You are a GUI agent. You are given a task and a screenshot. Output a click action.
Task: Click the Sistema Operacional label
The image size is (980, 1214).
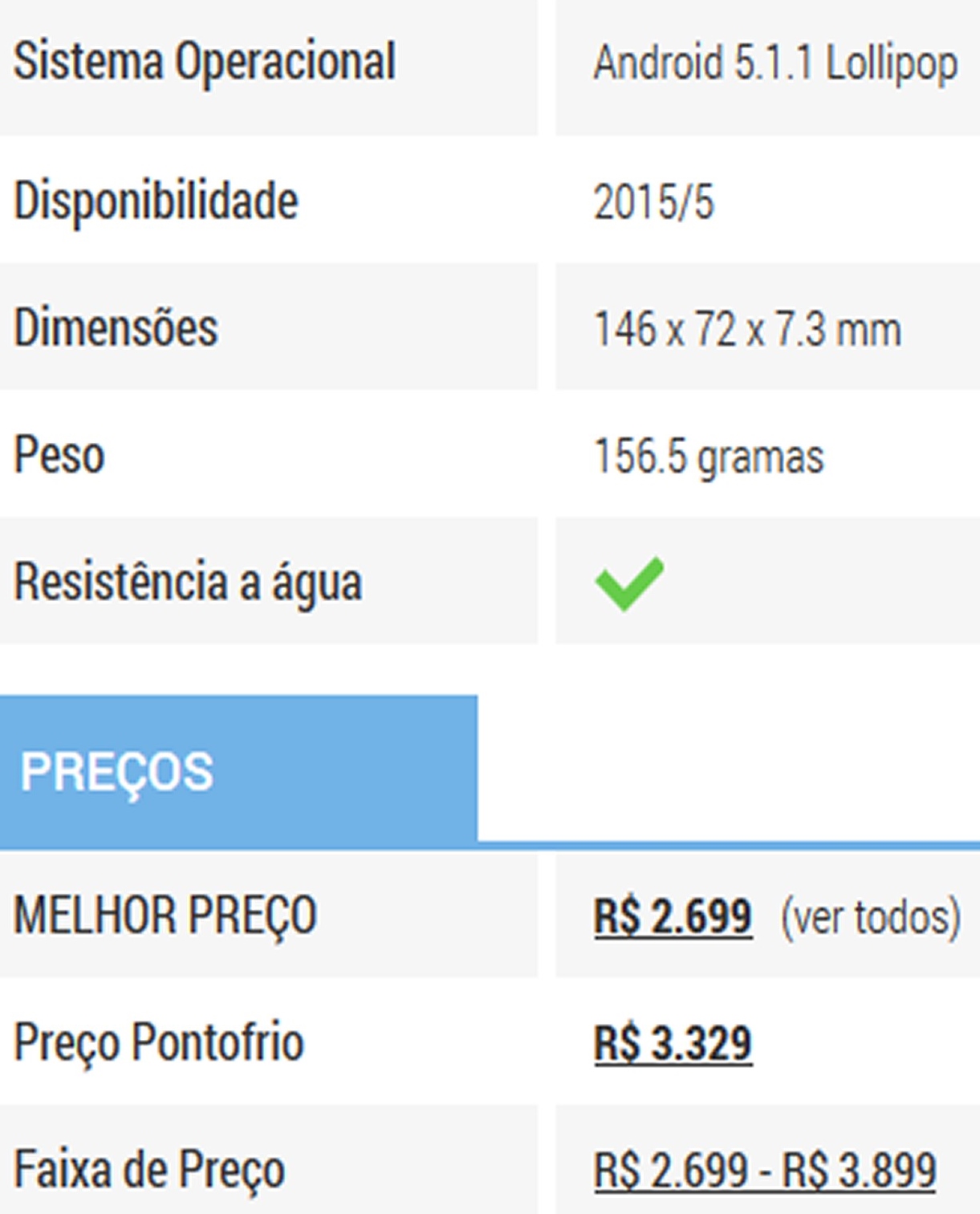[205, 62]
